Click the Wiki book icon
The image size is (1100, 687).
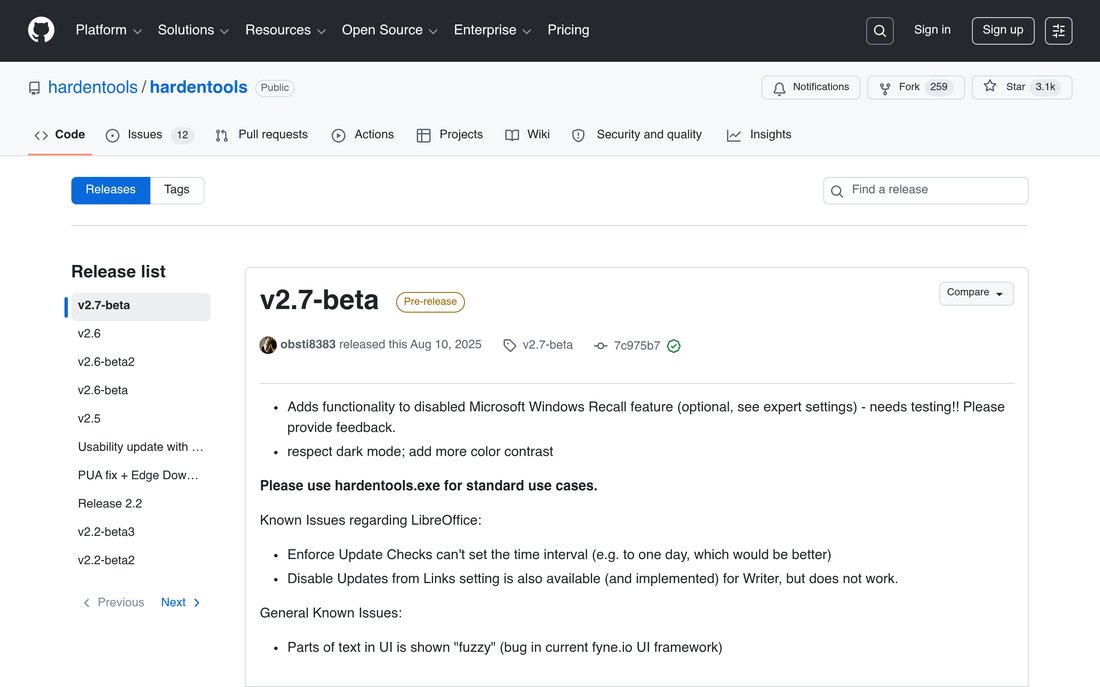[x=511, y=135]
